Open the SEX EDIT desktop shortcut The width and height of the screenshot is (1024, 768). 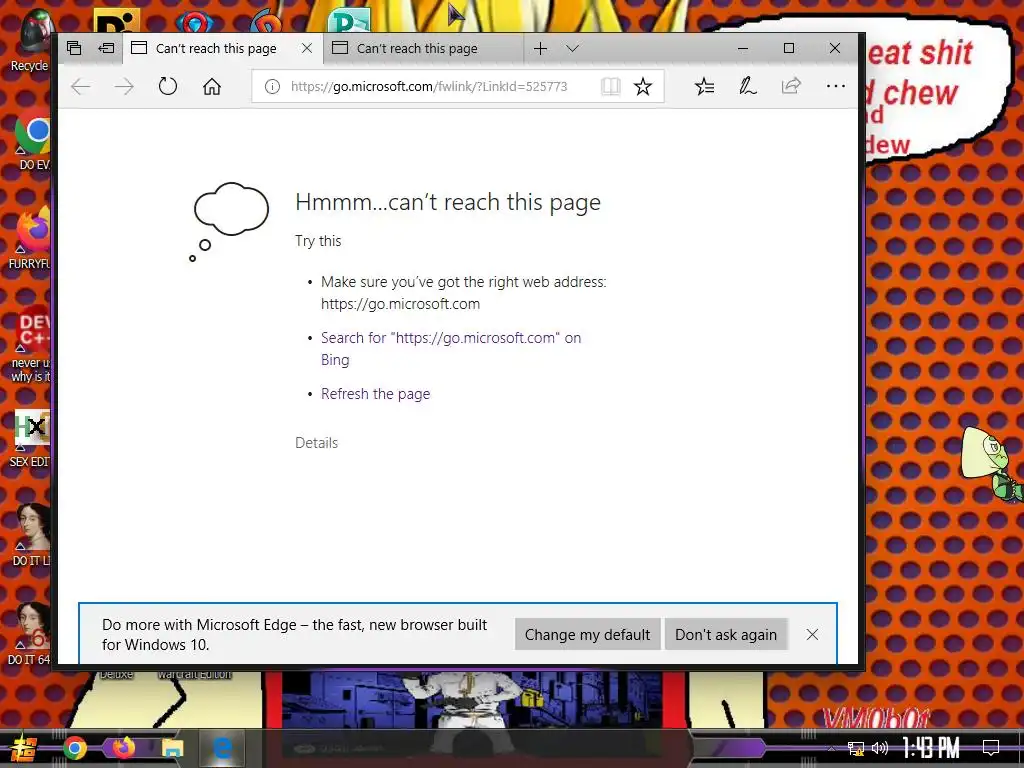[31, 439]
